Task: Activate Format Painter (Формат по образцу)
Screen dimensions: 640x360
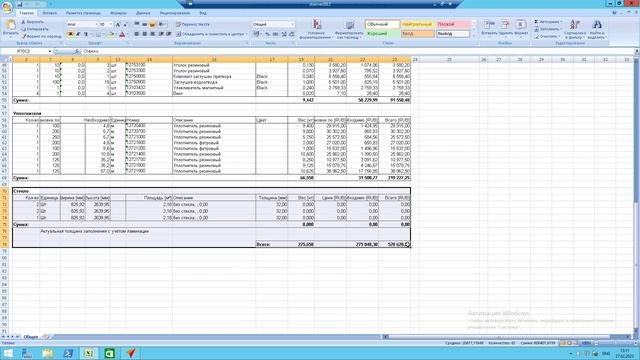Action: tap(42, 36)
